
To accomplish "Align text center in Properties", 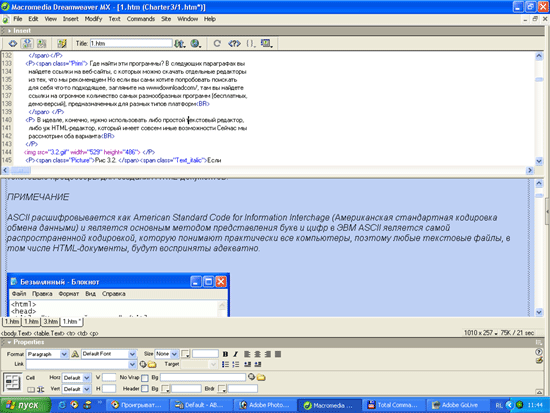I will click(x=257, y=354).
